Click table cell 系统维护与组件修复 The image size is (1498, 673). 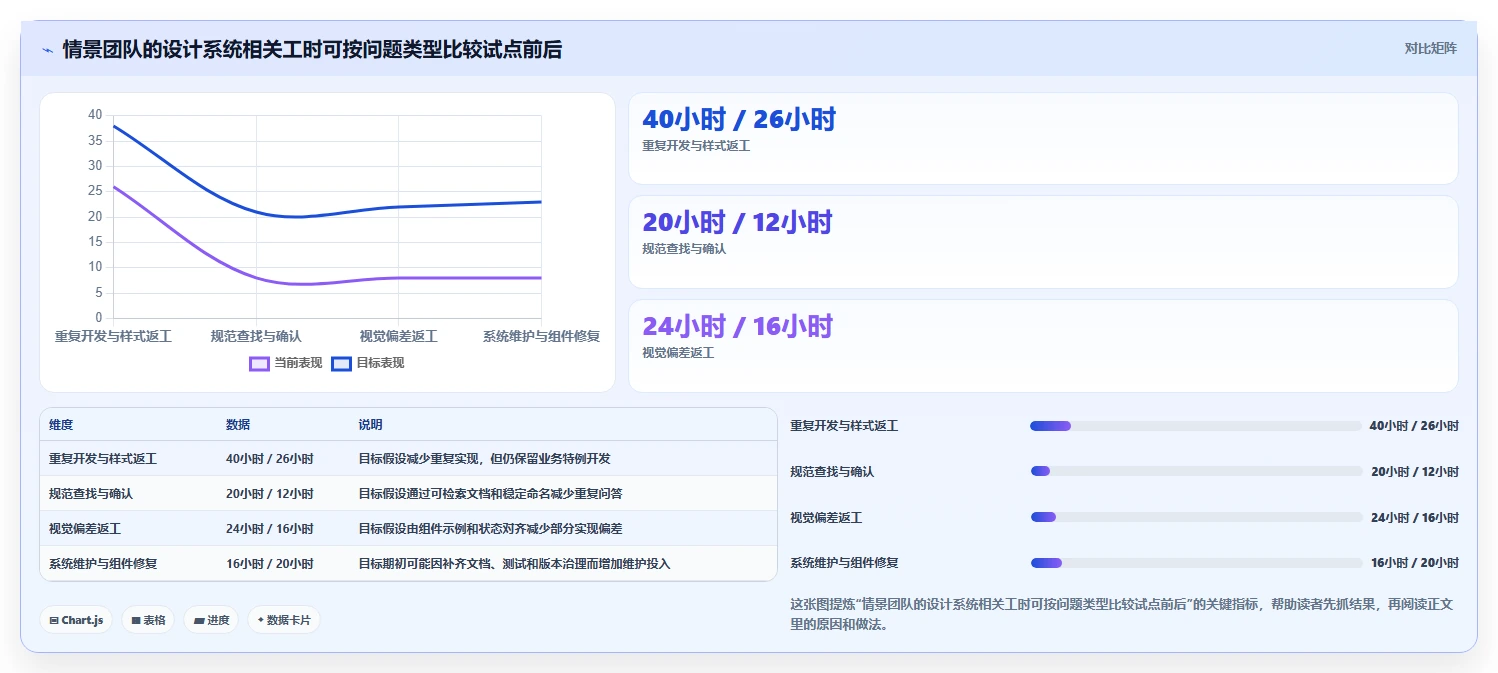(x=103, y=564)
